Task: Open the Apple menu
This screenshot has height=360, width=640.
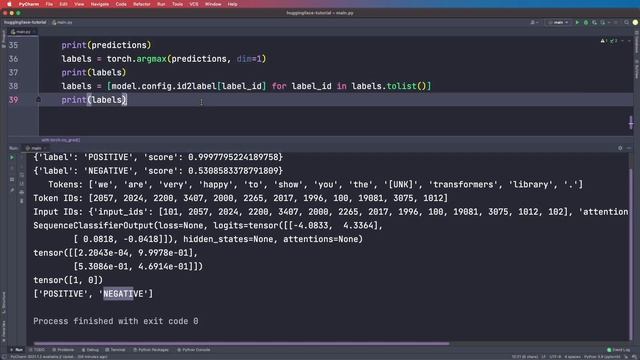Action: click(x=9, y=4)
